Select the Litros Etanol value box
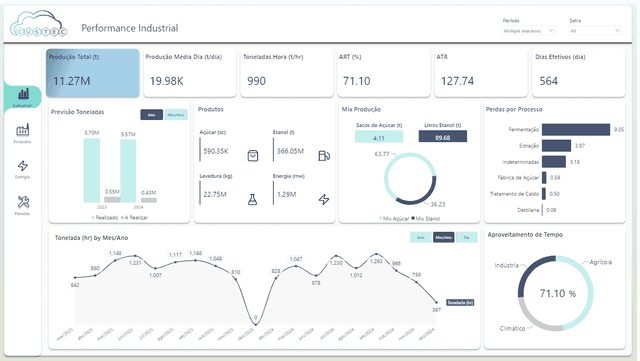 coord(442,136)
